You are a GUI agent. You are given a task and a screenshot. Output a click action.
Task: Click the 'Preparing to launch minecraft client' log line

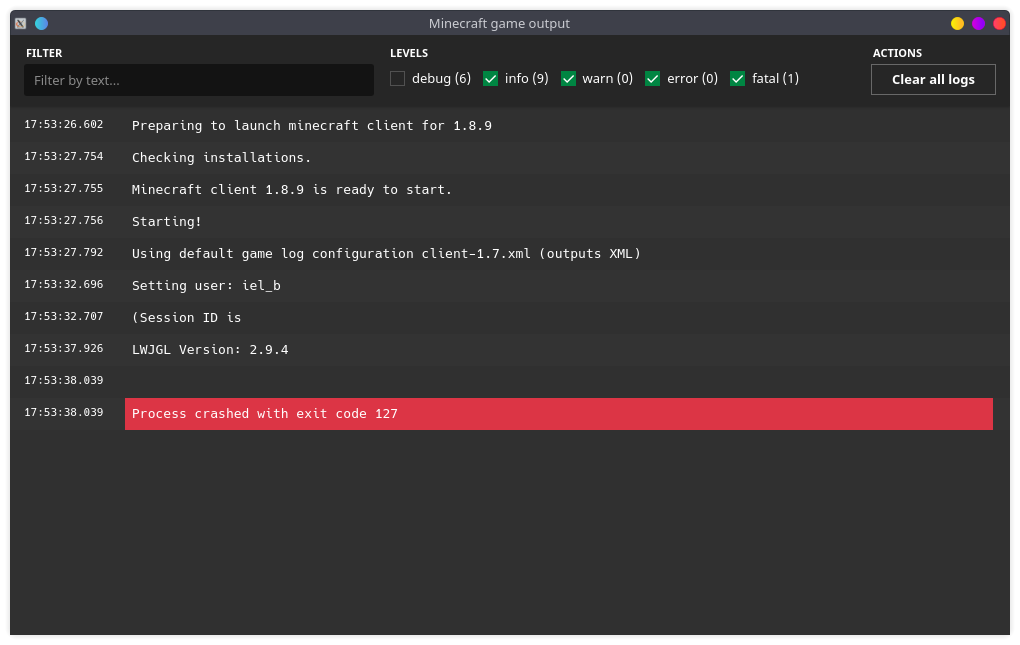point(312,126)
